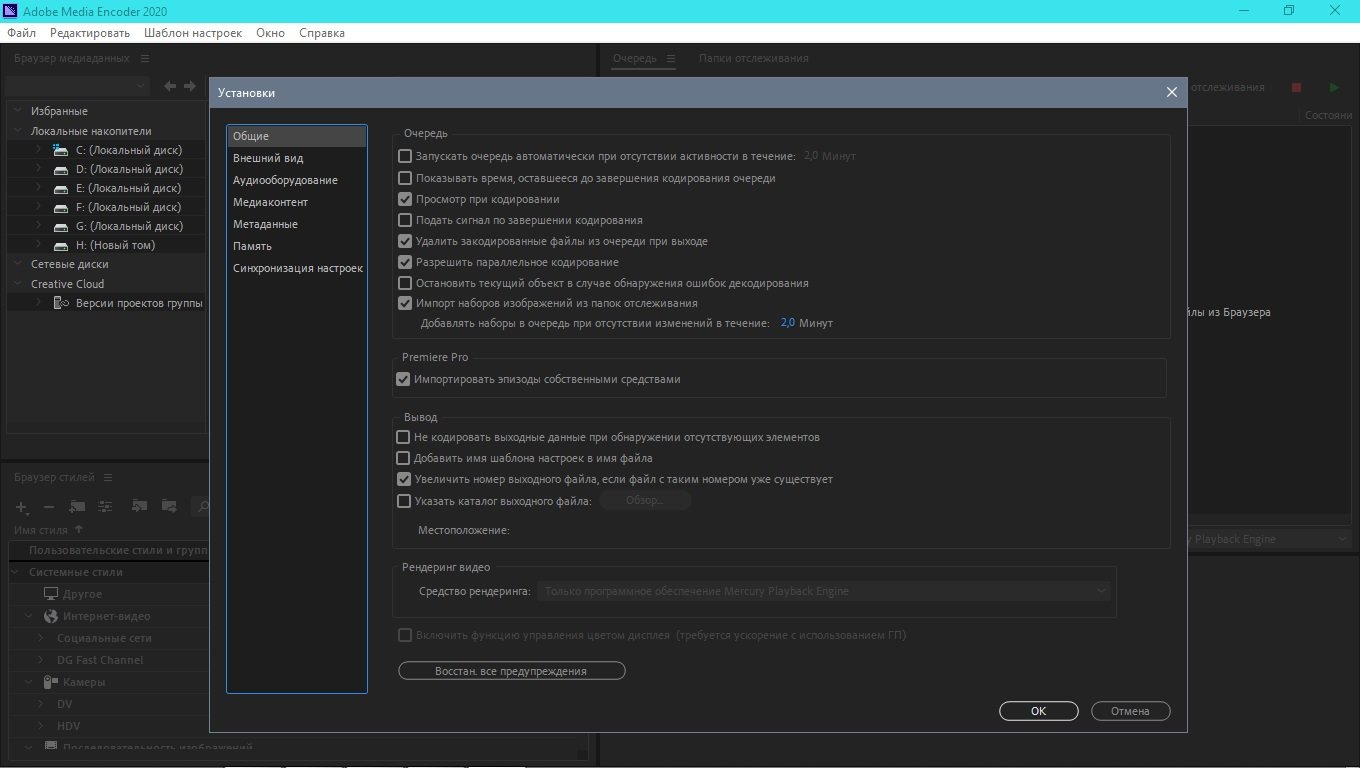Open the Шаблон настроек menu
This screenshot has width=1360, height=768.
192,33
